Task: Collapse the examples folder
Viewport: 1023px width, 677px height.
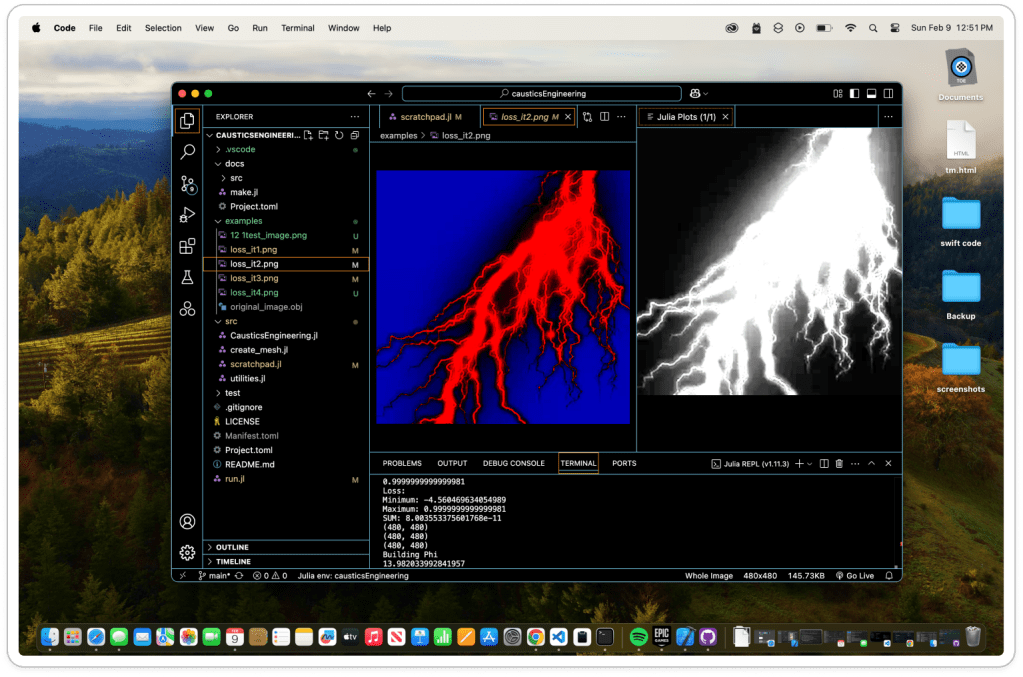Action: click(243, 221)
